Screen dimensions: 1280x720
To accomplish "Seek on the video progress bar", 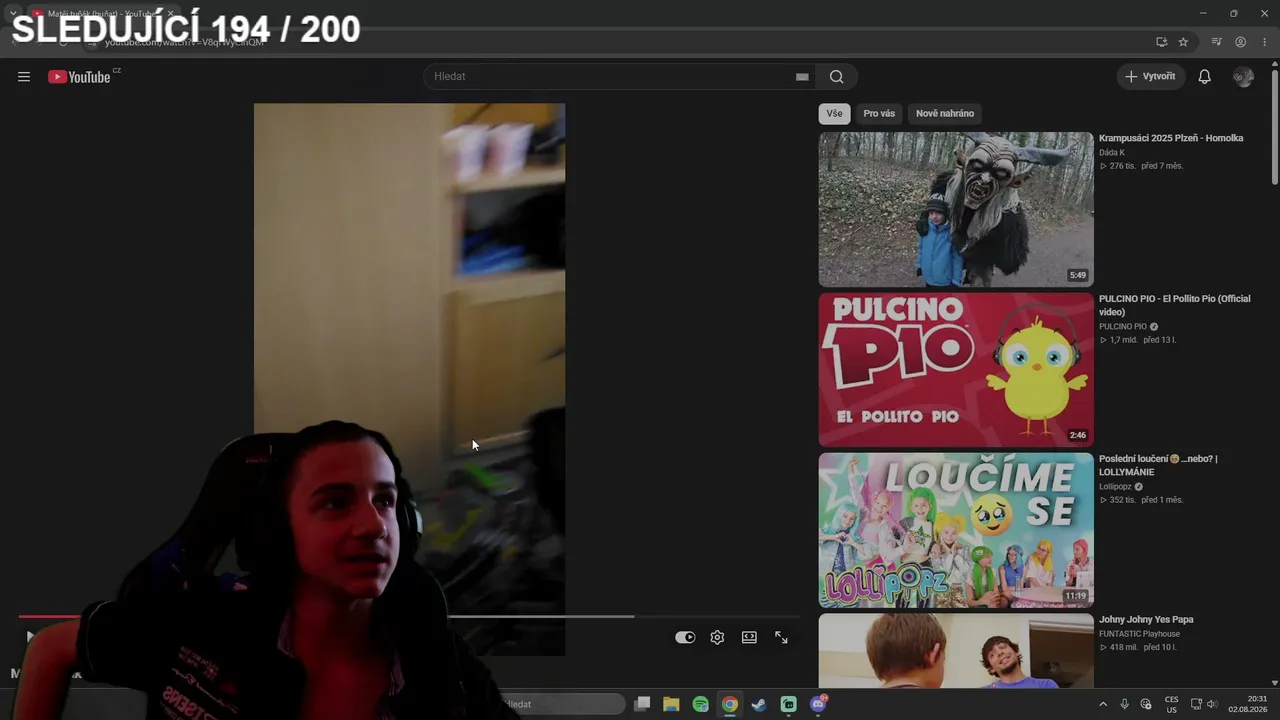I will (408, 617).
